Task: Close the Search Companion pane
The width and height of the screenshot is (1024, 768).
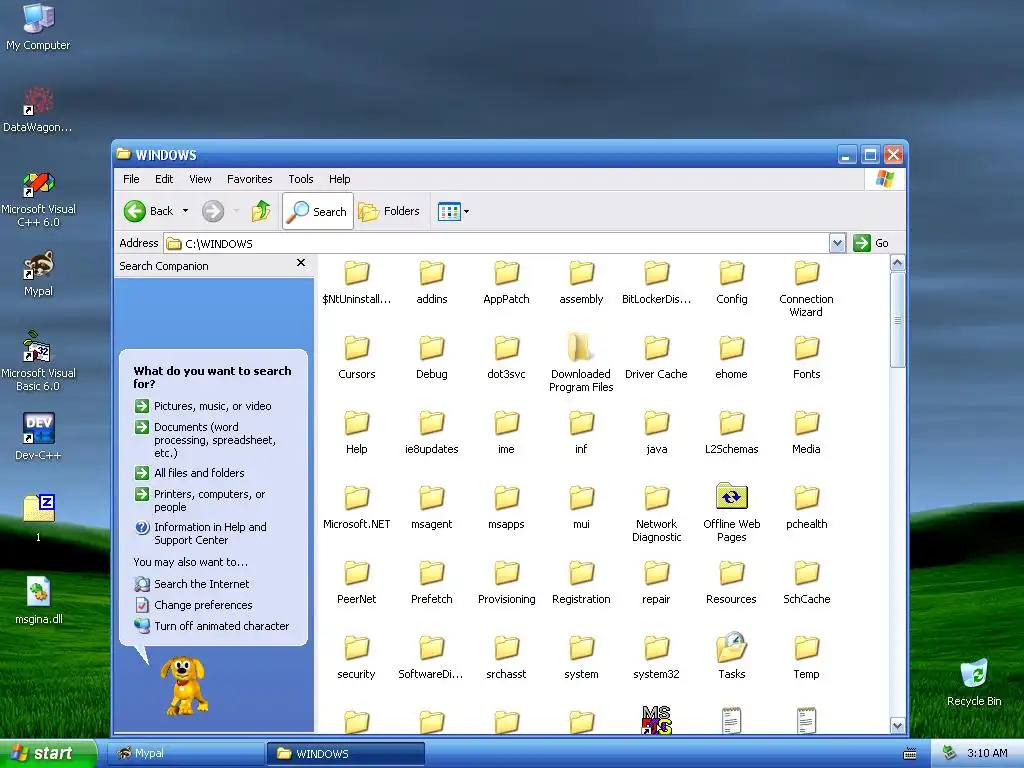Action: 301,263
